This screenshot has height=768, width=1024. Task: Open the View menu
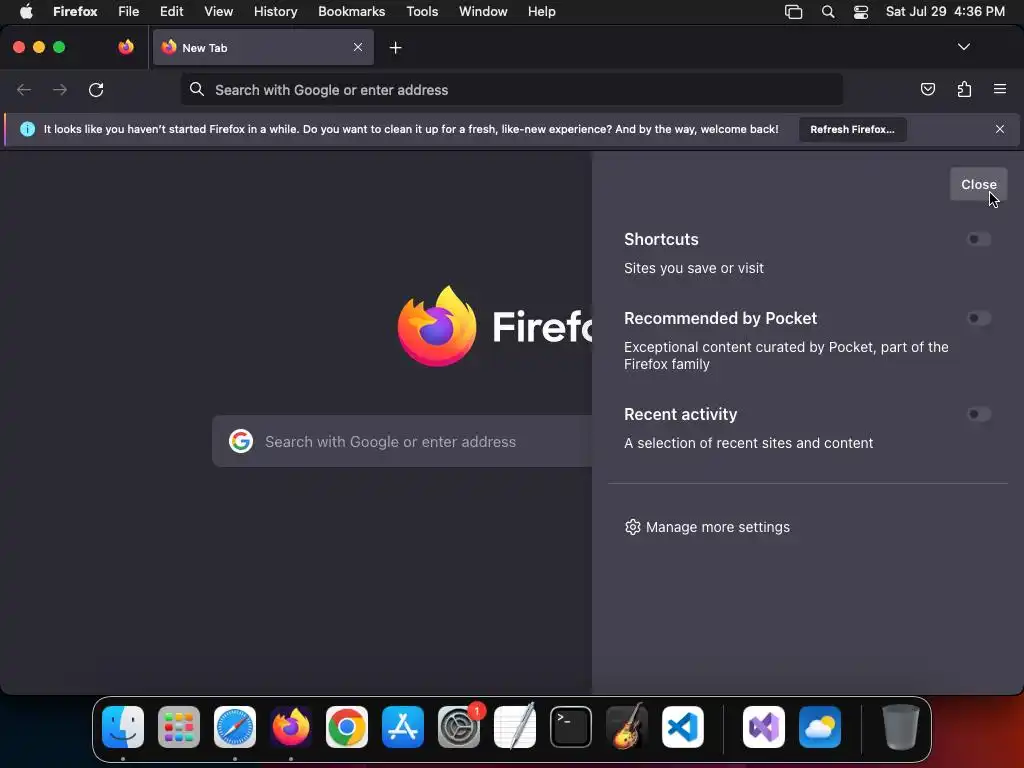pos(219,12)
